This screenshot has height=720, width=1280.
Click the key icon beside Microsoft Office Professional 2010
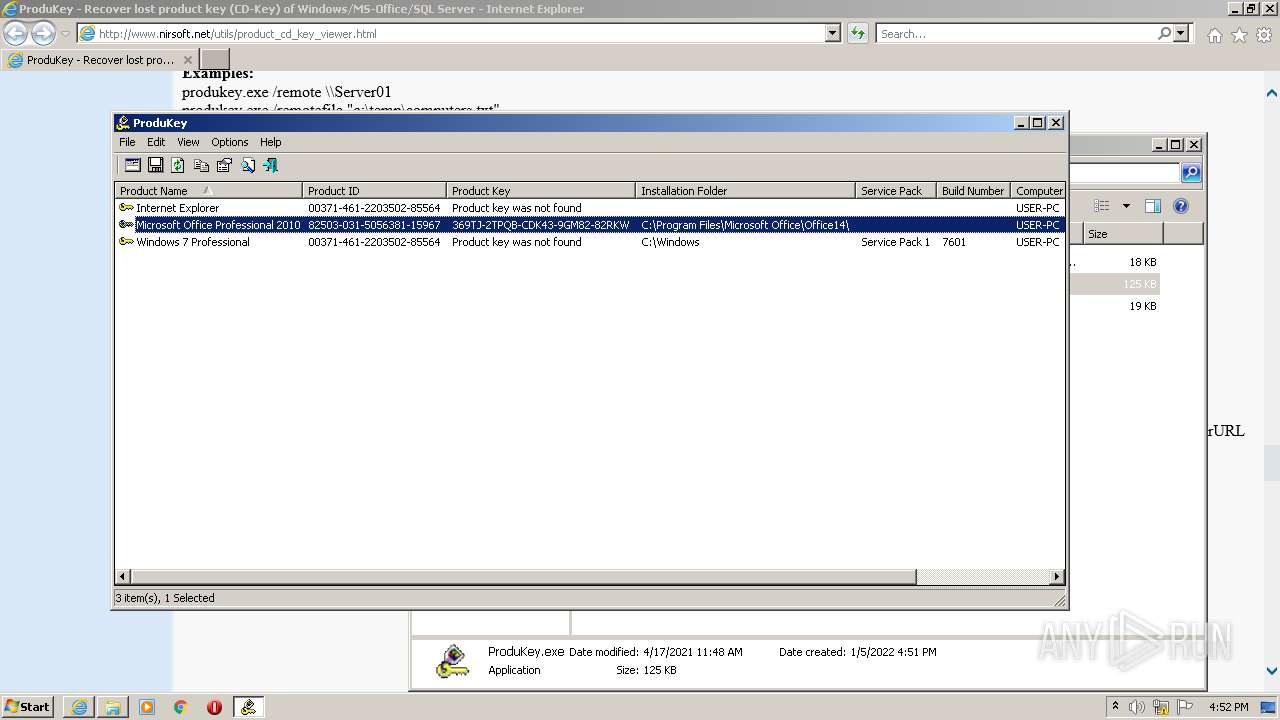pyautogui.click(x=126, y=225)
